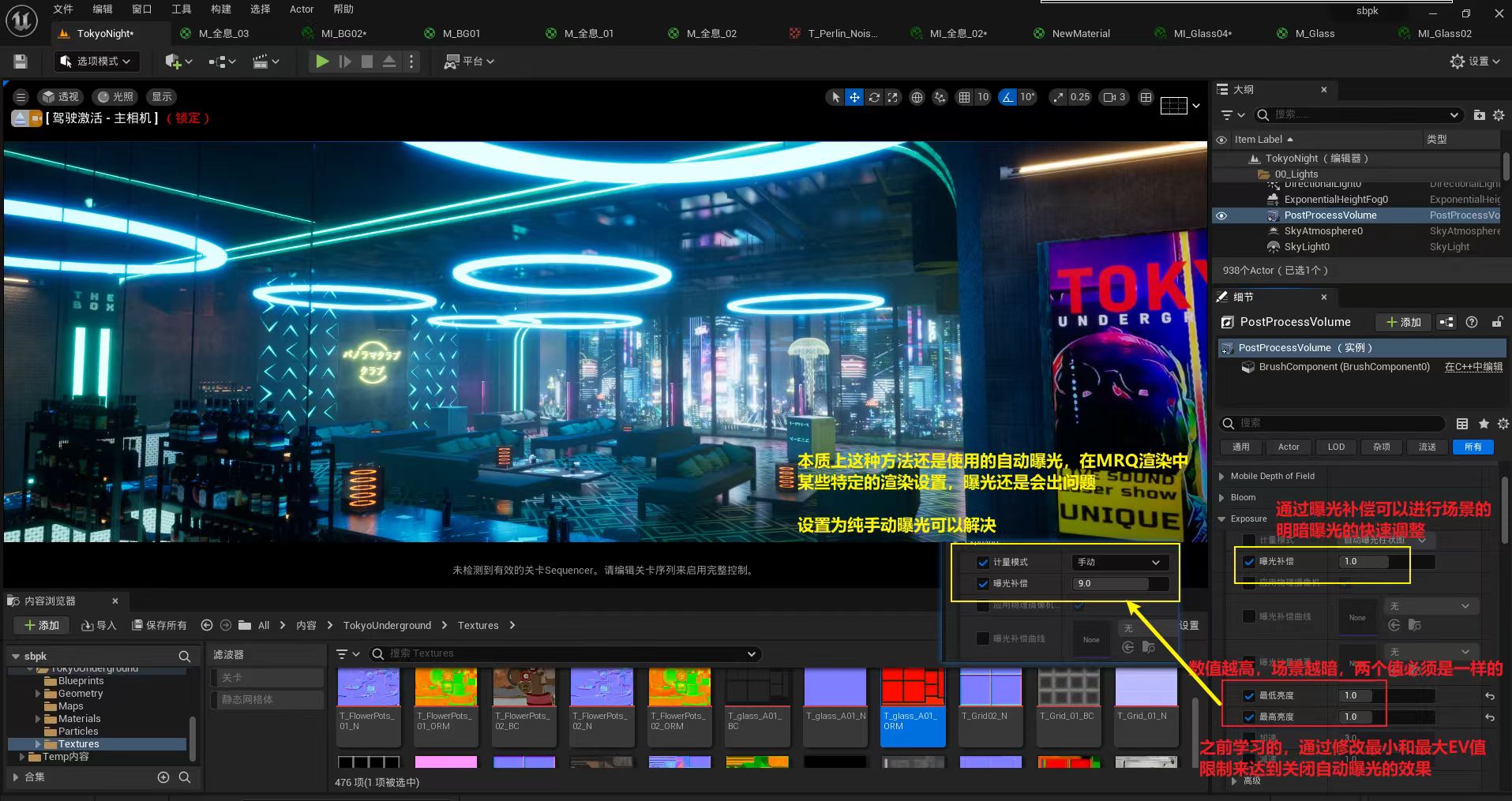Expand the Geometry folder in the tree
Image resolution: width=1512 pixels, height=801 pixels.
click(x=37, y=694)
